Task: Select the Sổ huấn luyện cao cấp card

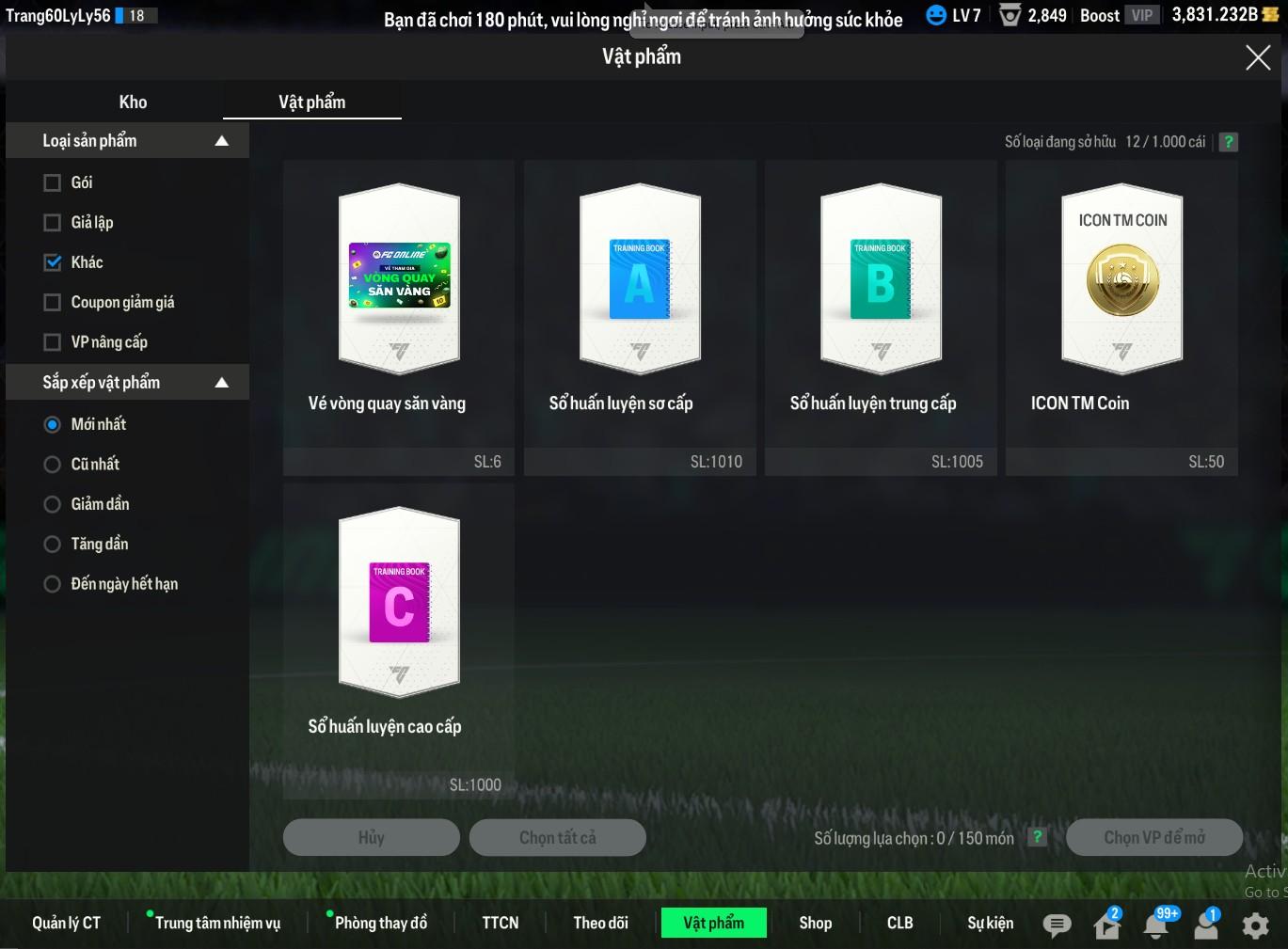Action: [399, 640]
